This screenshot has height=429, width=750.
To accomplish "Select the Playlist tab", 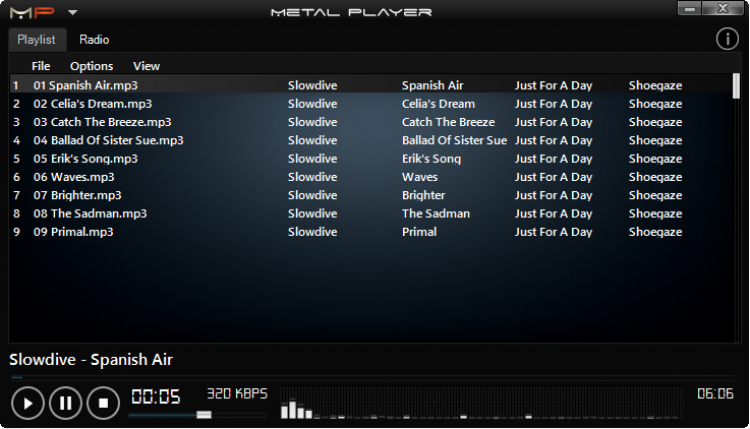I will point(38,40).
